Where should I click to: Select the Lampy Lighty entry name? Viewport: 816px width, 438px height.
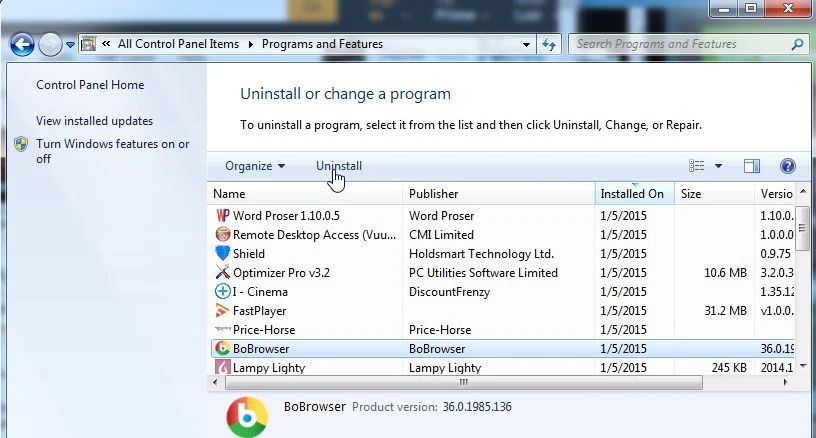269,368
